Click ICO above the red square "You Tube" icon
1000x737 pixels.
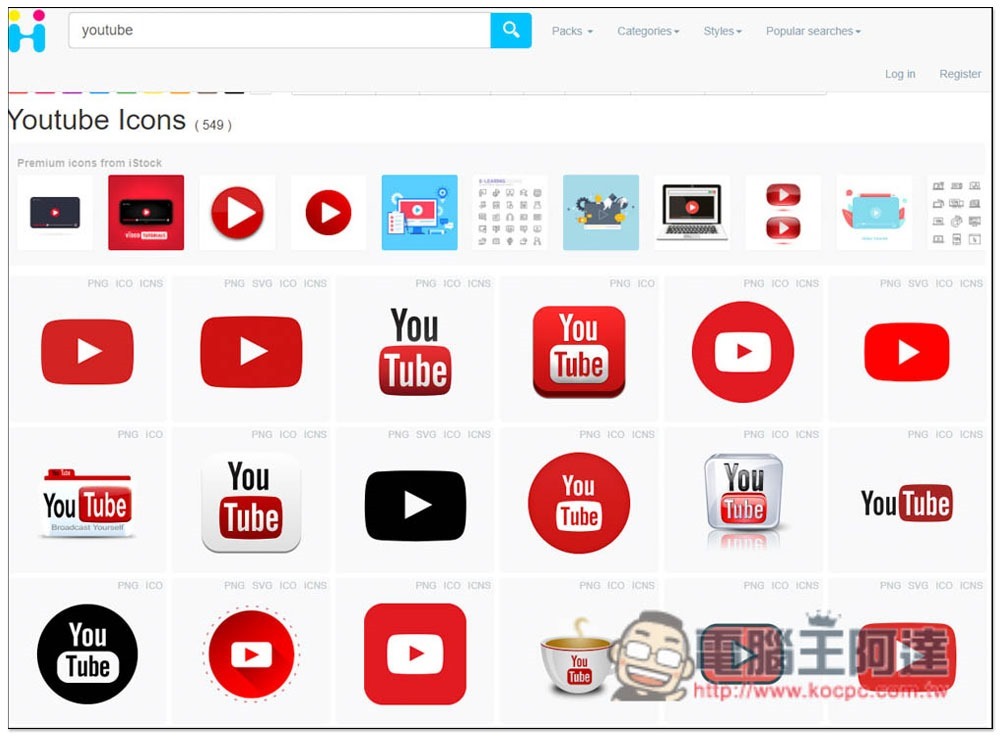tap(645, 284)
